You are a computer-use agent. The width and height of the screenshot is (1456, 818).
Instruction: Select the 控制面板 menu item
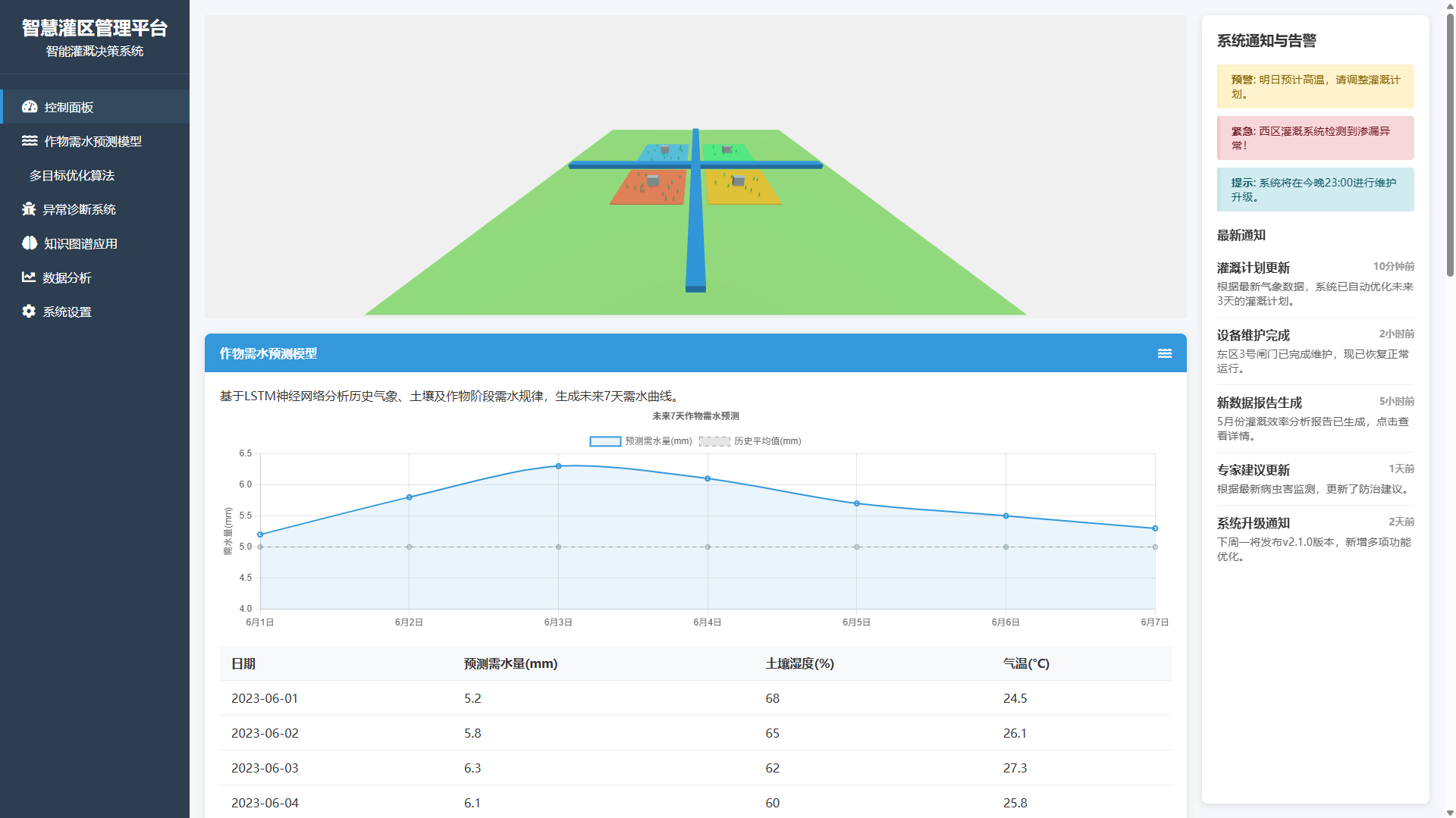tap(69, 107)
